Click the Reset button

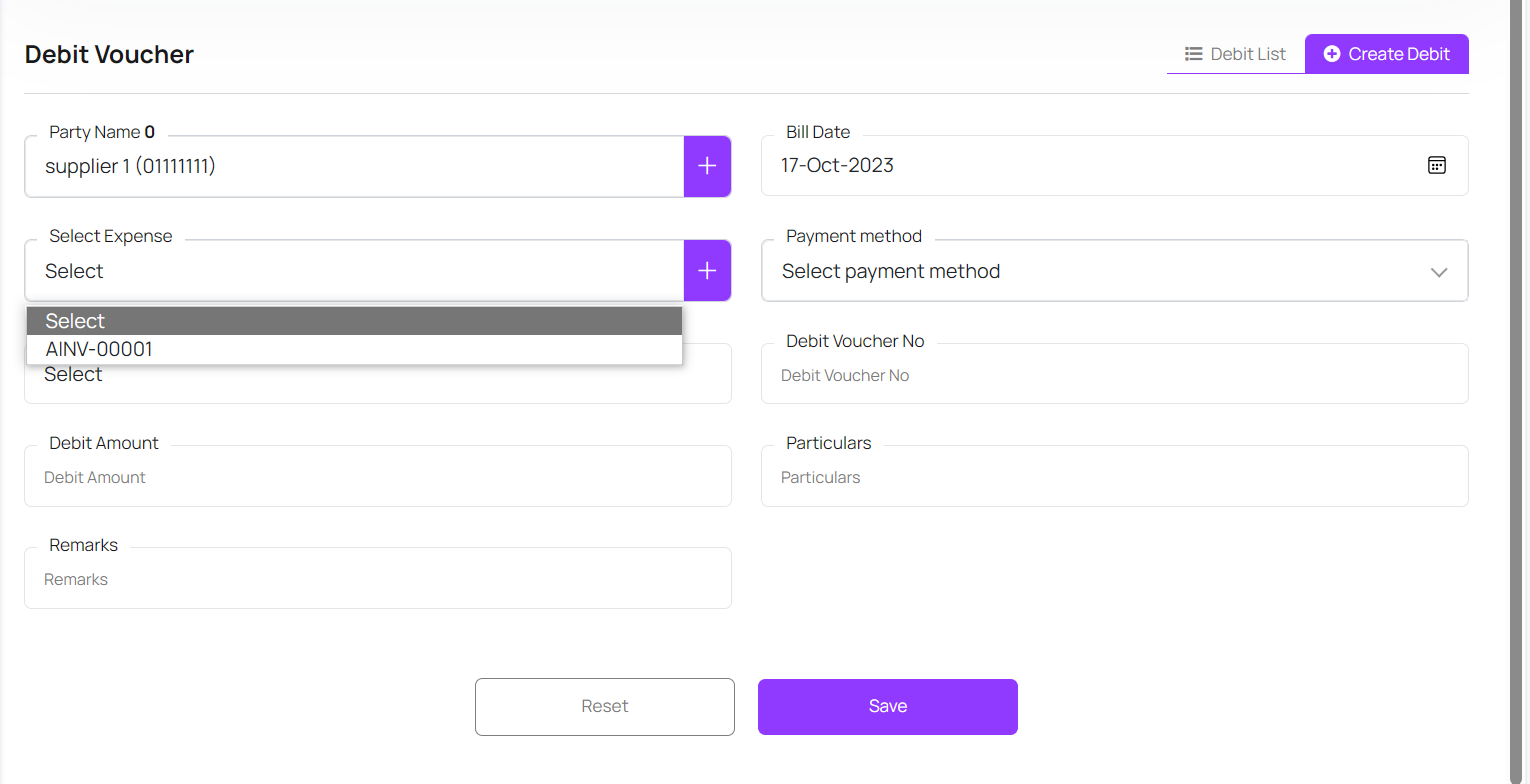pos(605,707)
